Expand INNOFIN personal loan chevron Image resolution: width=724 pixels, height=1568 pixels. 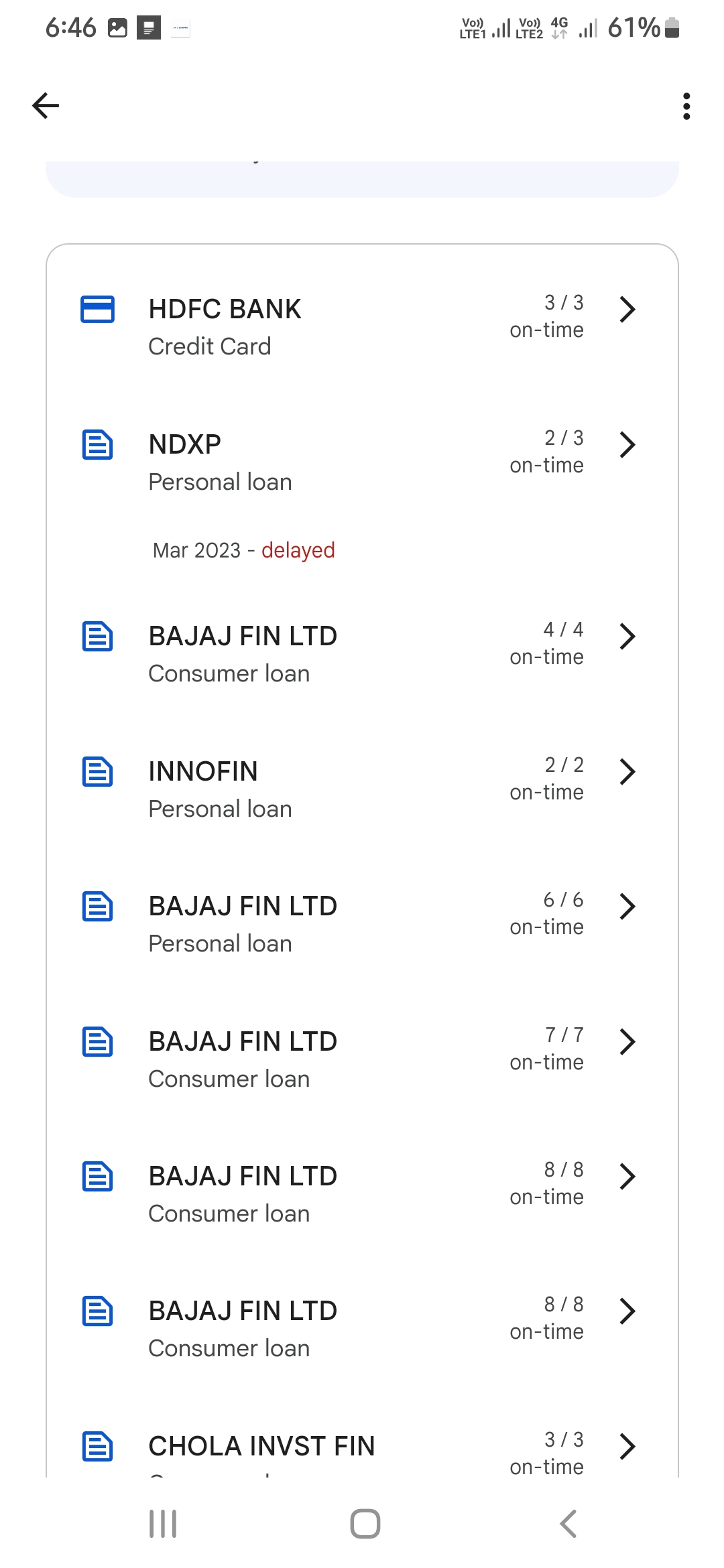[x=627, y=772]
